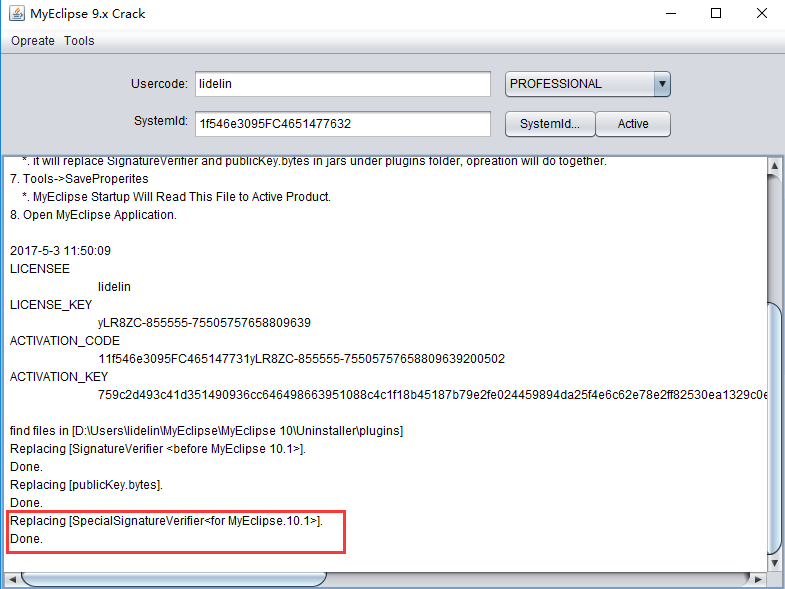The width and height of the screenshot is (785, 589).
Task: Maximize the MyEclipse 9.x Crack window
Action: point(716,14)
